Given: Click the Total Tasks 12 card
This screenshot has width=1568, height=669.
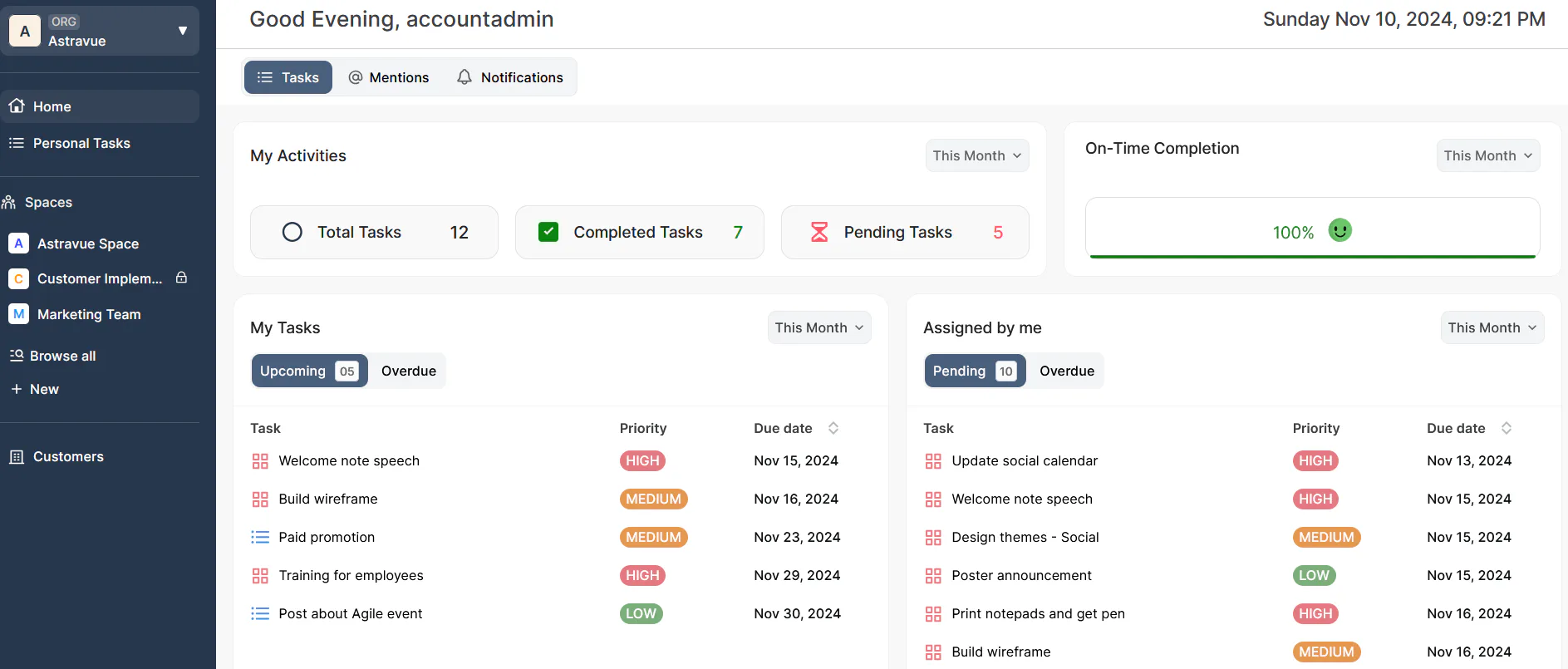Looking at the screenshot, I should (374, 232).
